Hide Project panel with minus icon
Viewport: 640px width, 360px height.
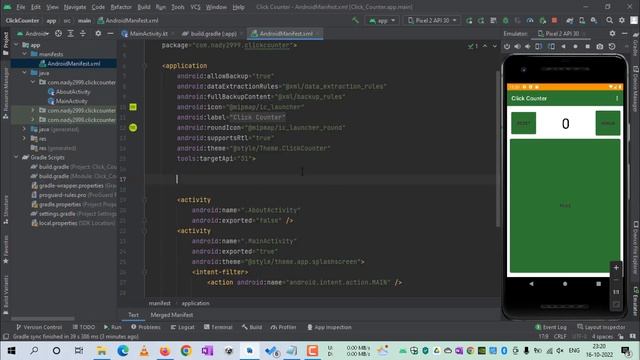coord(110,33)
